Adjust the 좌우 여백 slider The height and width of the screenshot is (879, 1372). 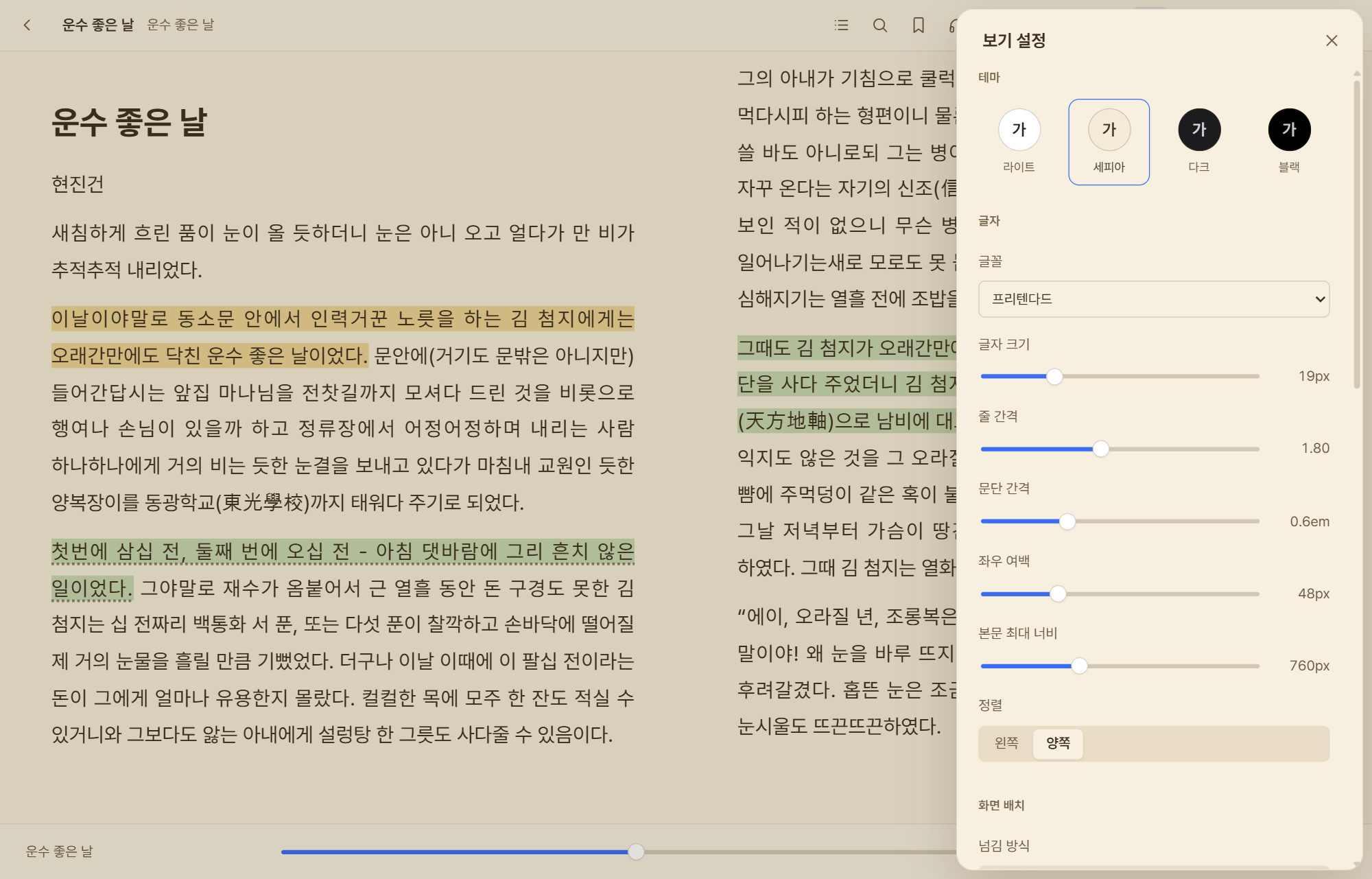click(x=1120, y=594)
